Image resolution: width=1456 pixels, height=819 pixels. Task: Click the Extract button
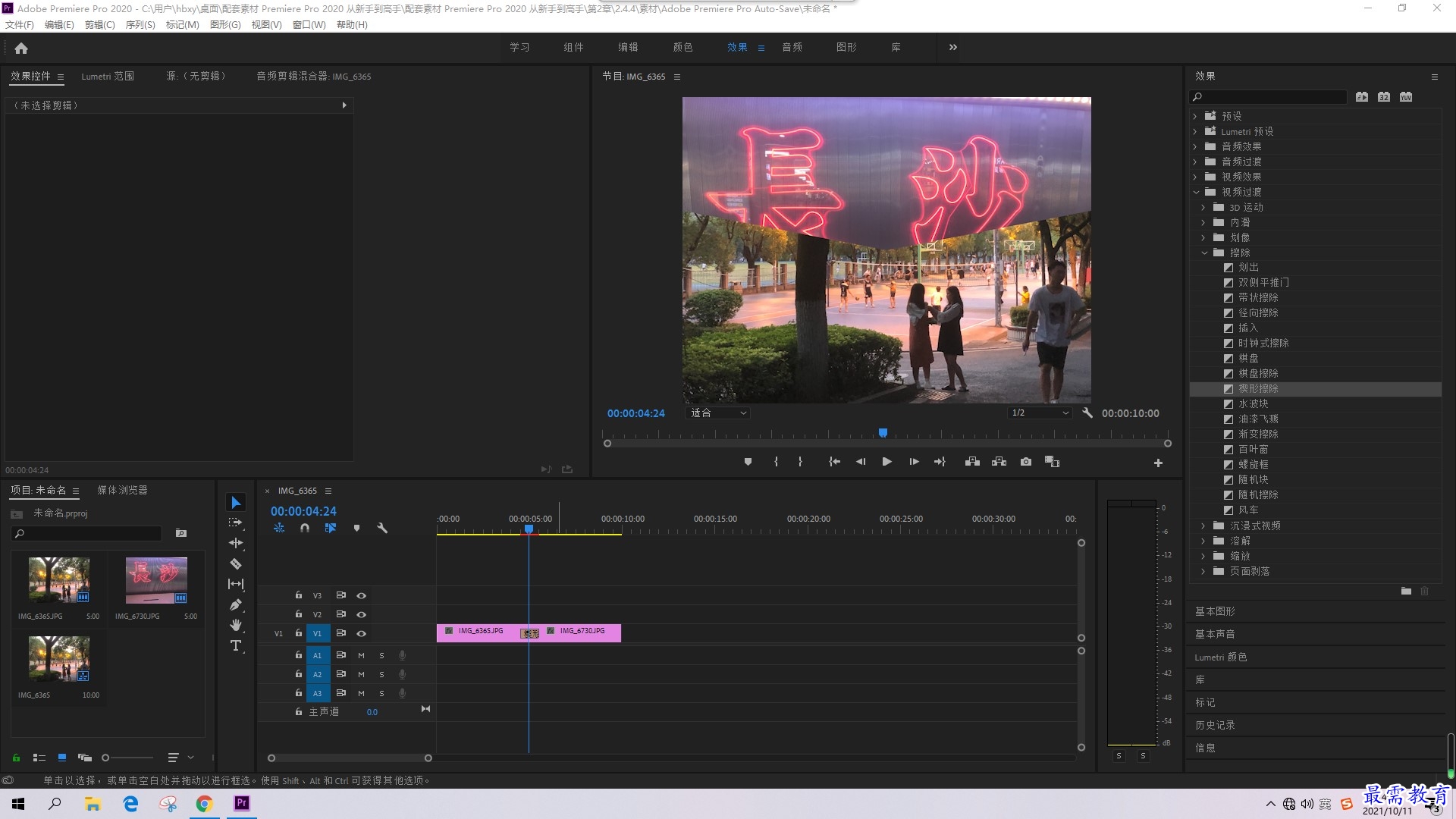coord(999,462)
